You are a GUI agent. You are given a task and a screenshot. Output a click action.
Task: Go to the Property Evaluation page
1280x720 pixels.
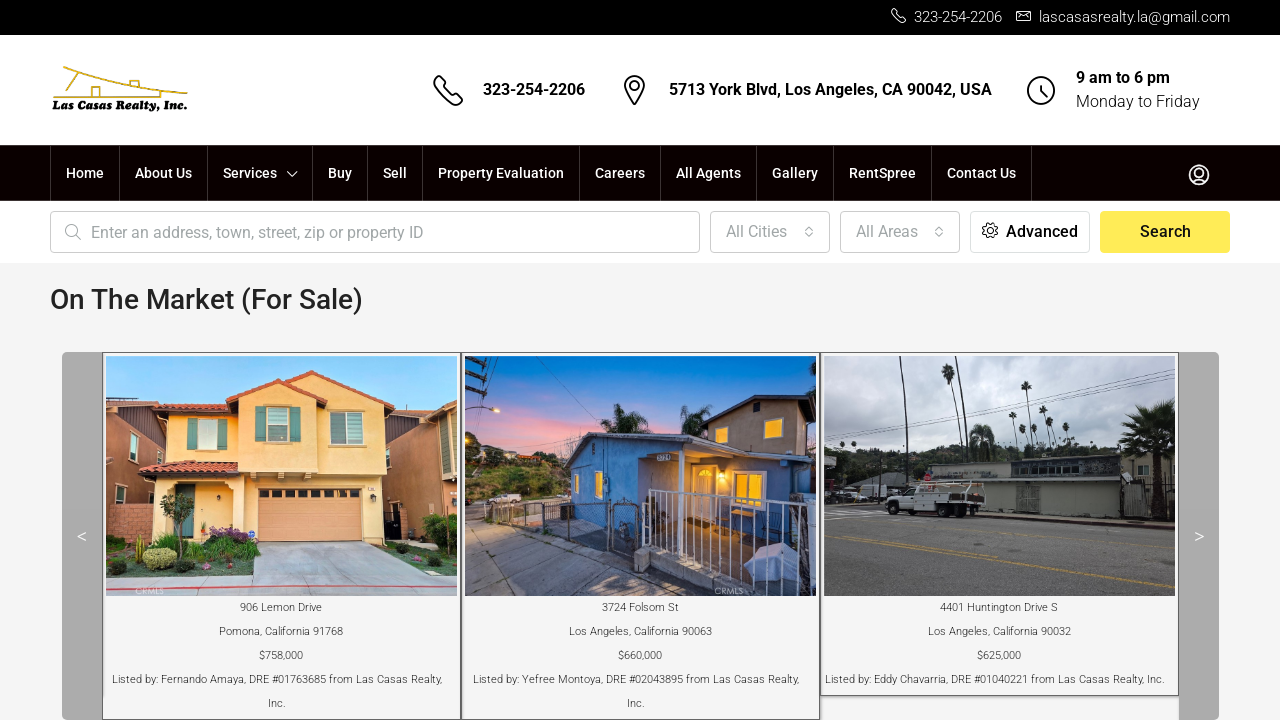click(500, 173)
